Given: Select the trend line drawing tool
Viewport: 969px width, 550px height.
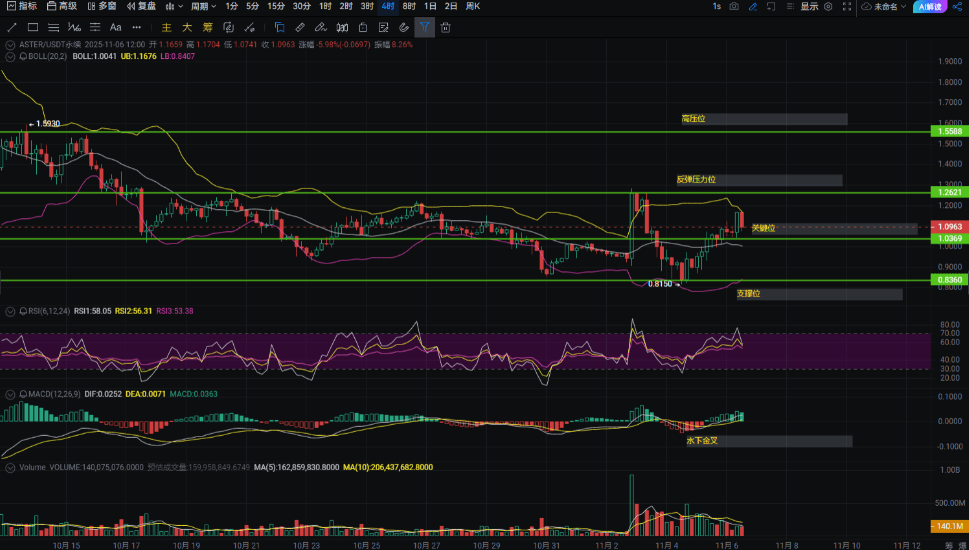Looking at the screenshot, I should (x=12, y=27).
